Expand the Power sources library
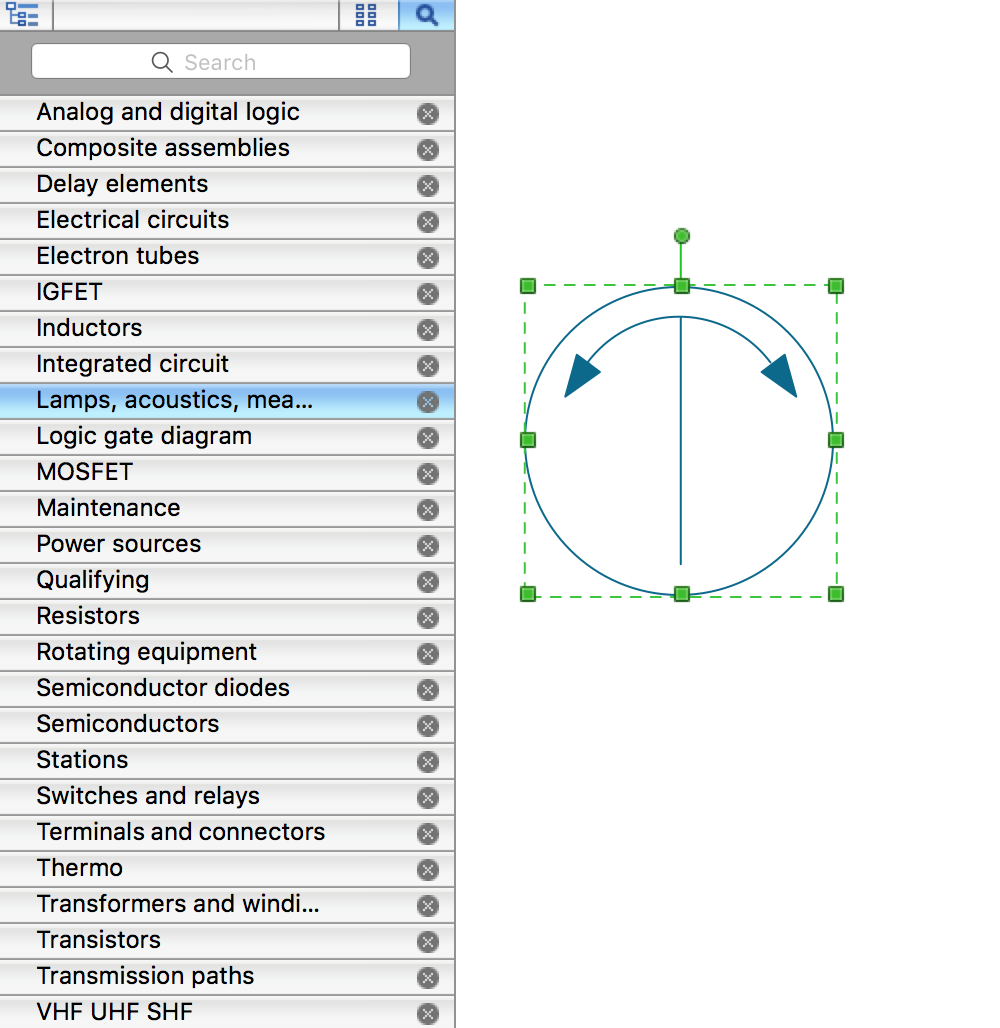Image resolution: width=1000 pixels, height=1028 pixels. point(119,544)
